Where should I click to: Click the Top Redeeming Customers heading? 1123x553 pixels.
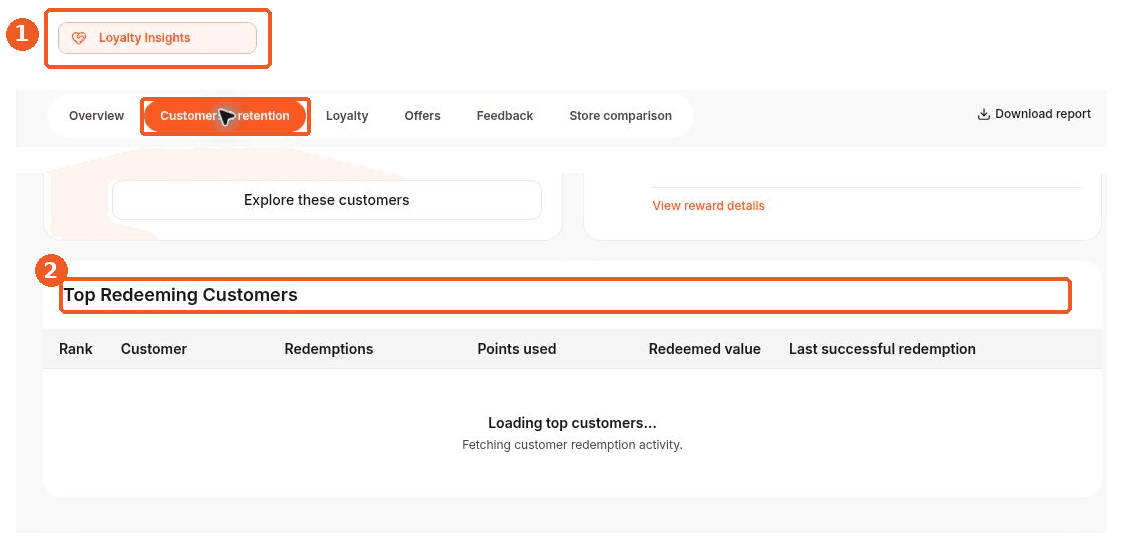tap(180, 294)
